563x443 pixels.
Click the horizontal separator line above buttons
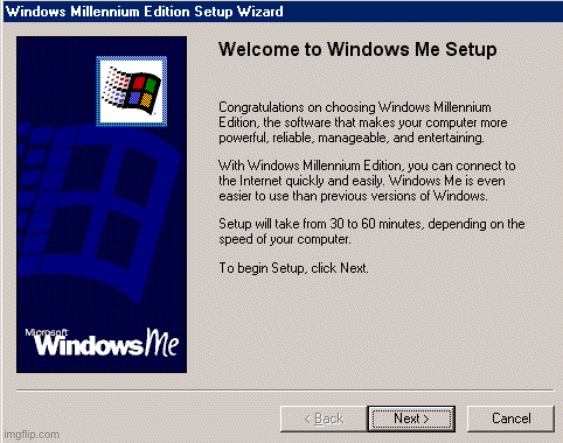(285, 390)
